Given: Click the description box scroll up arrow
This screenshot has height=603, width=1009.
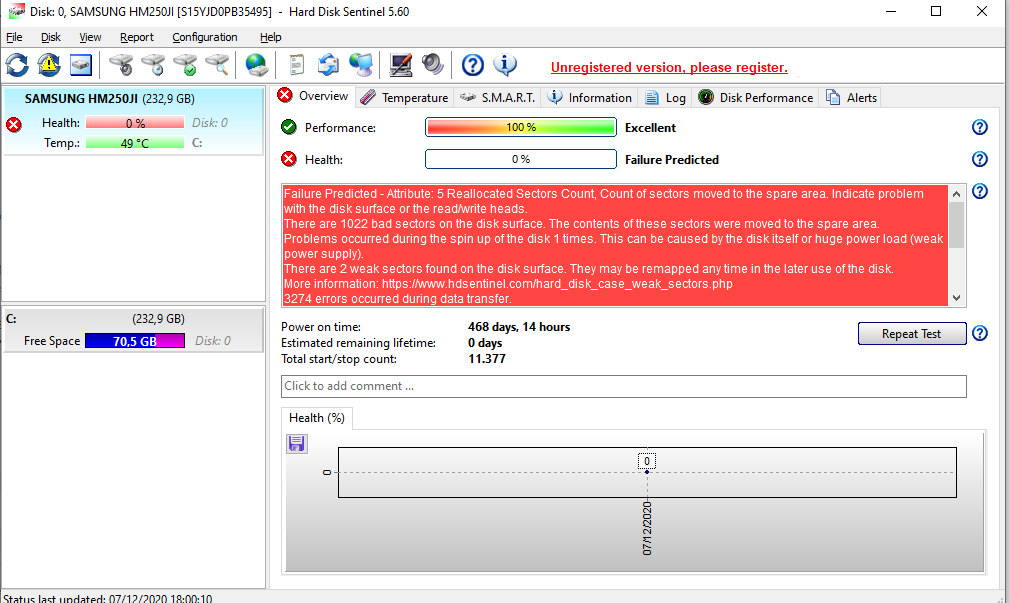Looking at the screenshot, I should (x=956, y=194).
